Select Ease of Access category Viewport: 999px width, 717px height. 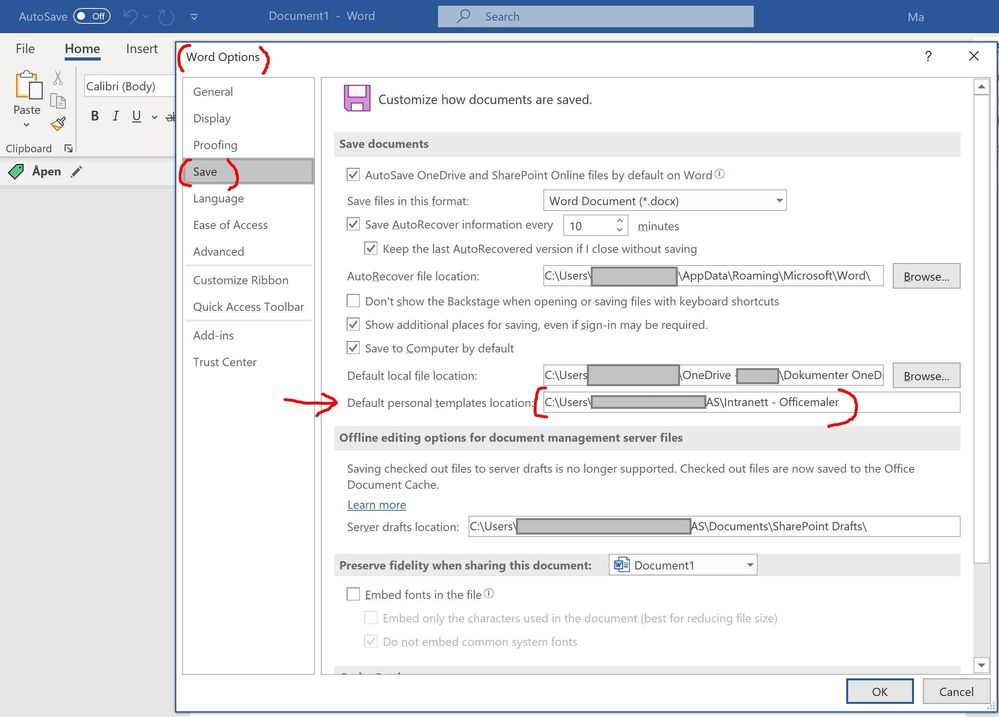click(248, 225)
